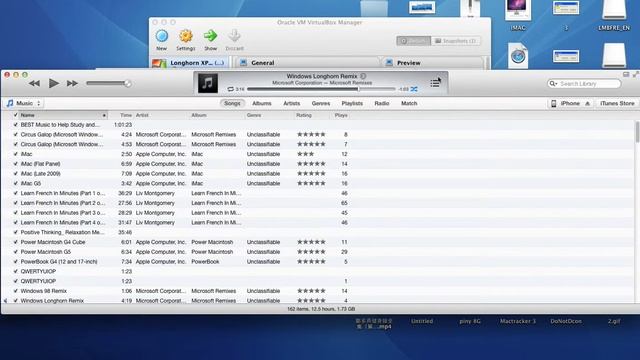Change the star rating of iMac G5
This screenshot has height=360, width=640.
point(311,183)
